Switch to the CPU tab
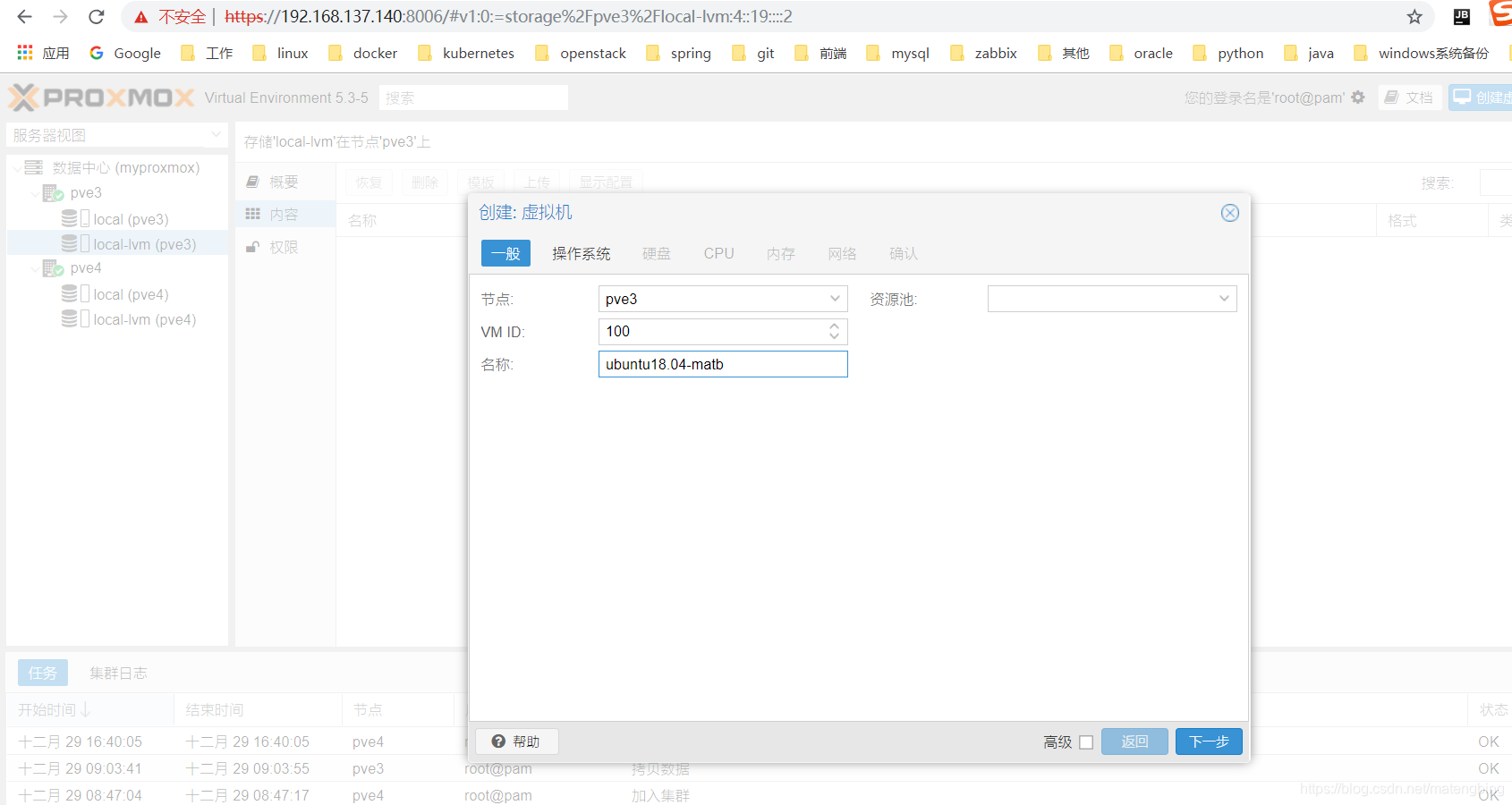This screenshot has height=805, width=1512. 718,253
